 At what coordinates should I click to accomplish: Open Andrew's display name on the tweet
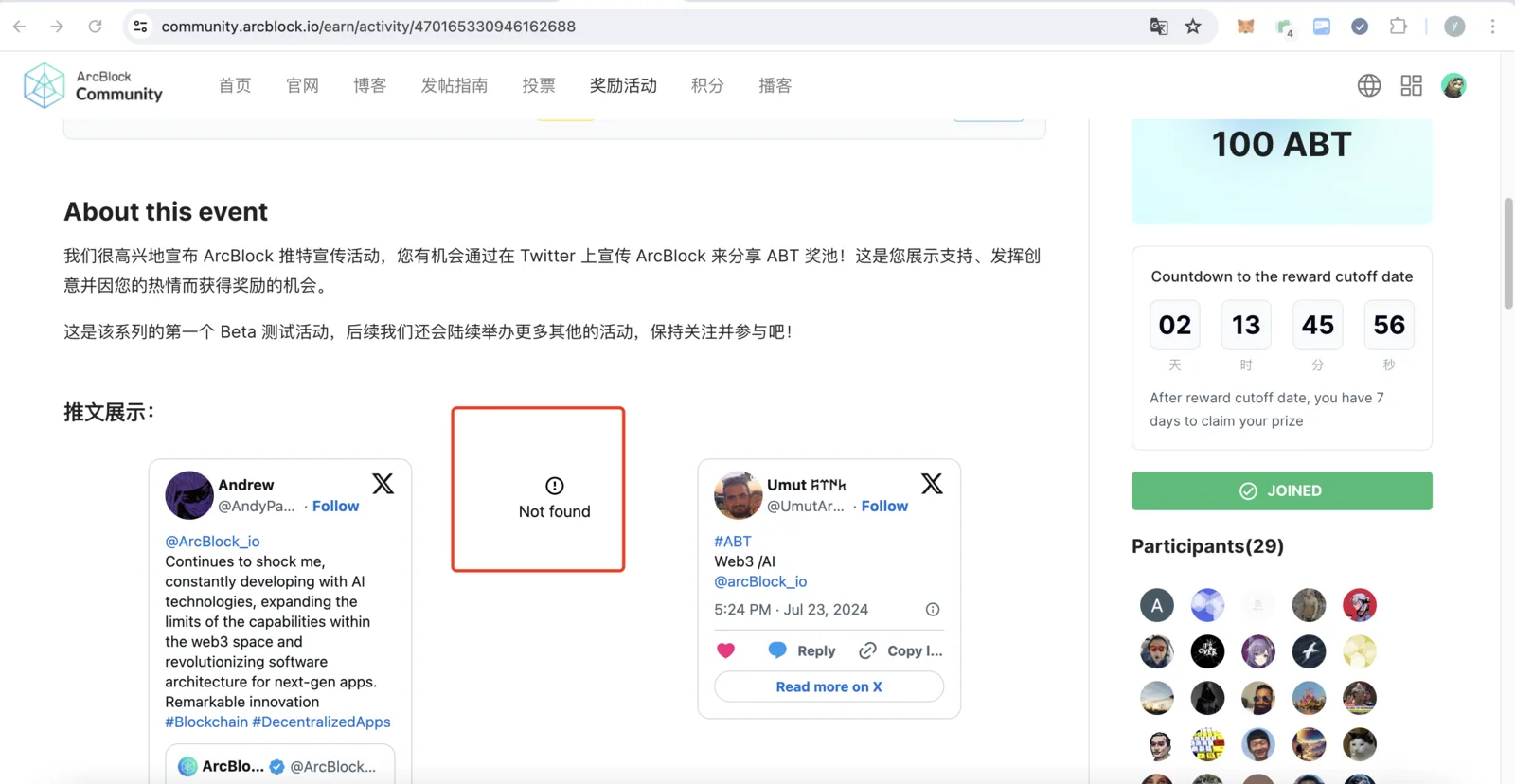coord(246,485)
